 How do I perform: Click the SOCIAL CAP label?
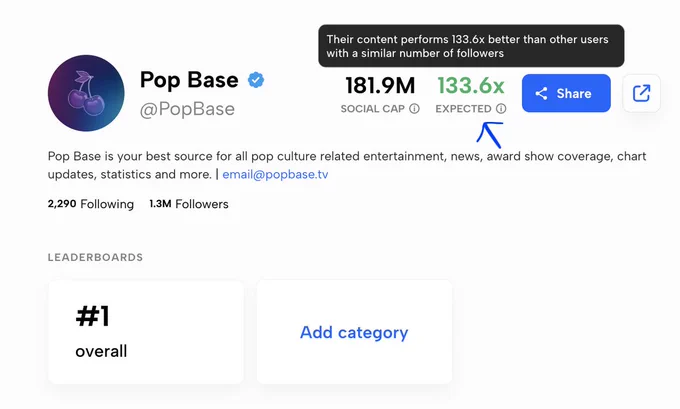tap(373, 109)
